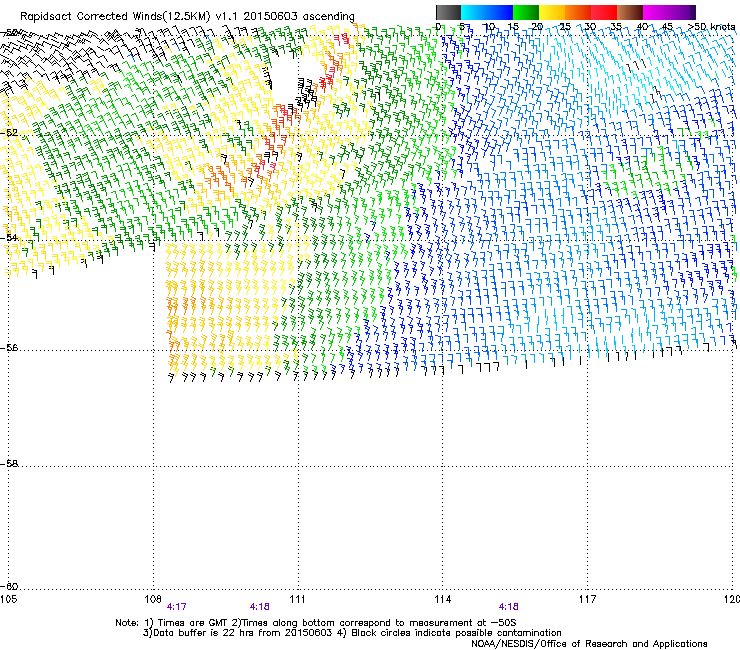Click the '4:18' time label left of 111
Screen dimensions: 740x650
pyautogui.click(x=260, y=607)
